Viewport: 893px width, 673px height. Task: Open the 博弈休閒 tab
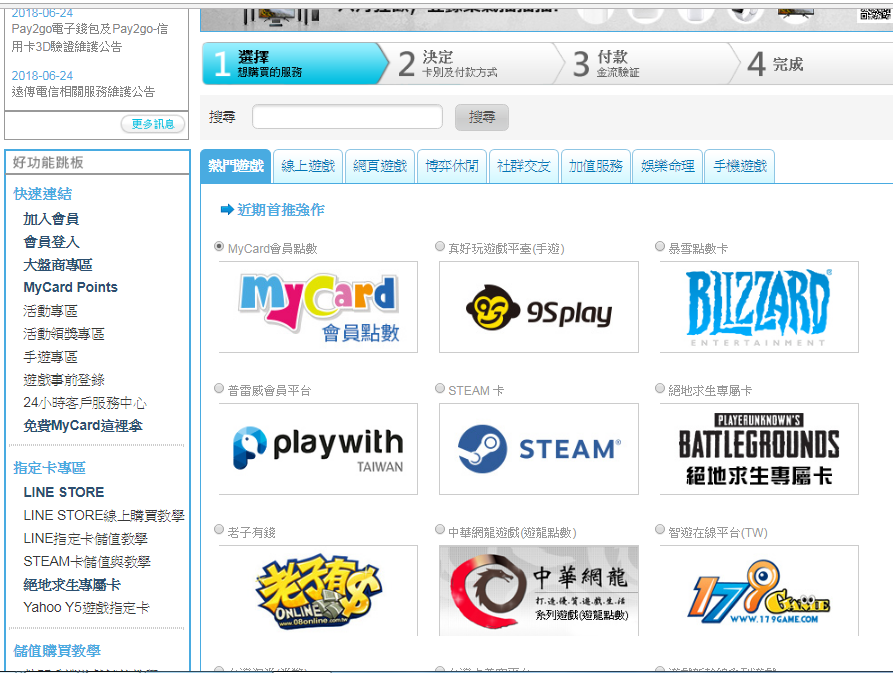452,166
